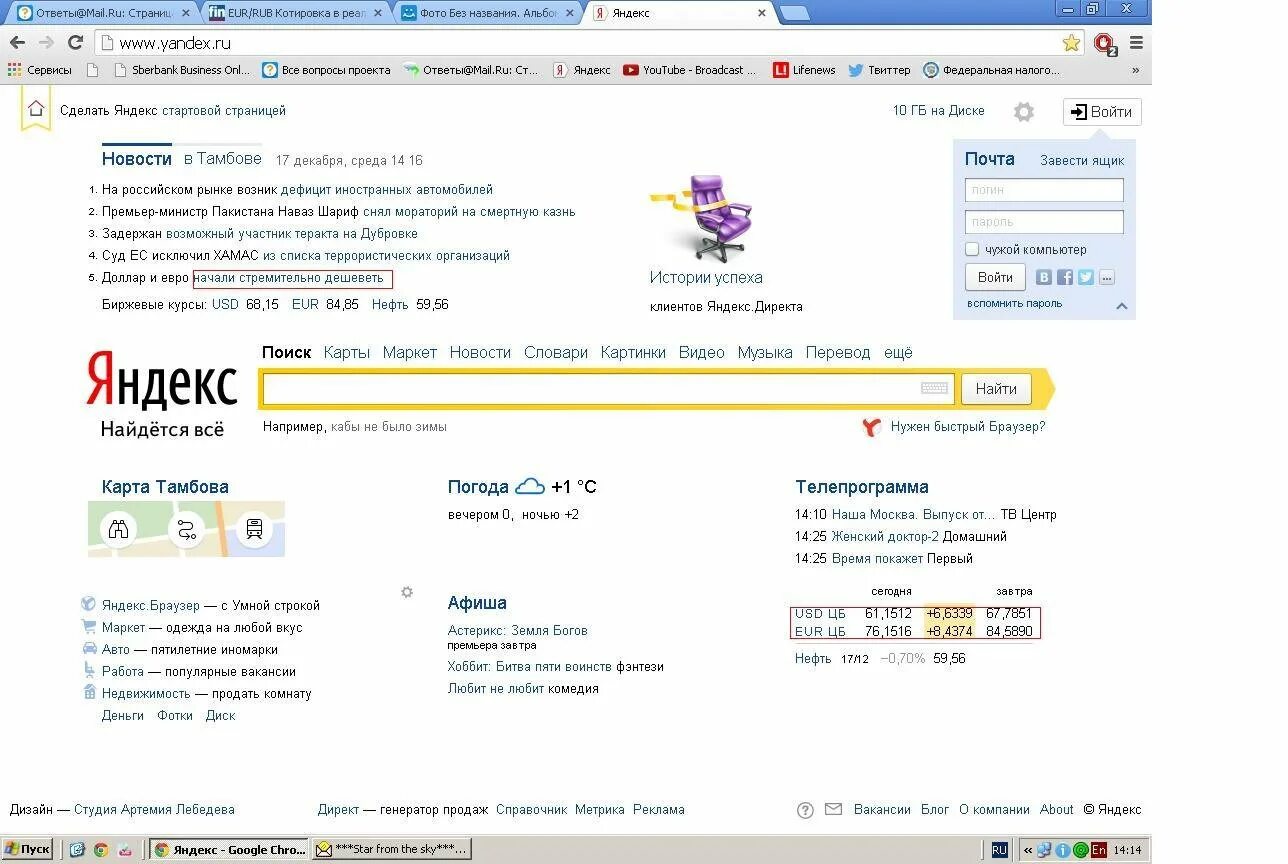Reload the page with the refresh icon
1288x864 pixels.
coord(75,43)
